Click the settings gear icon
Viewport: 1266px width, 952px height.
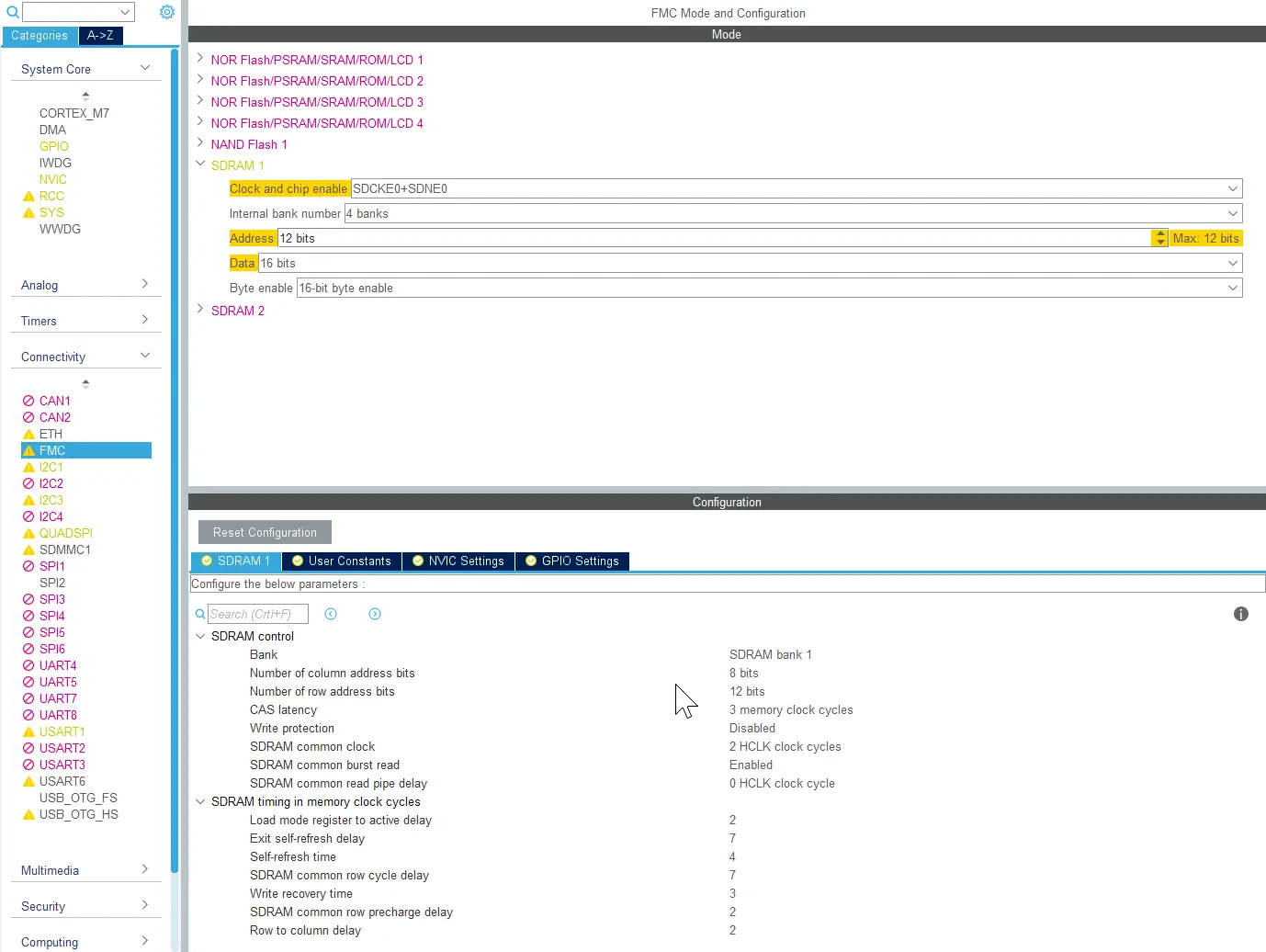(166, 12)
